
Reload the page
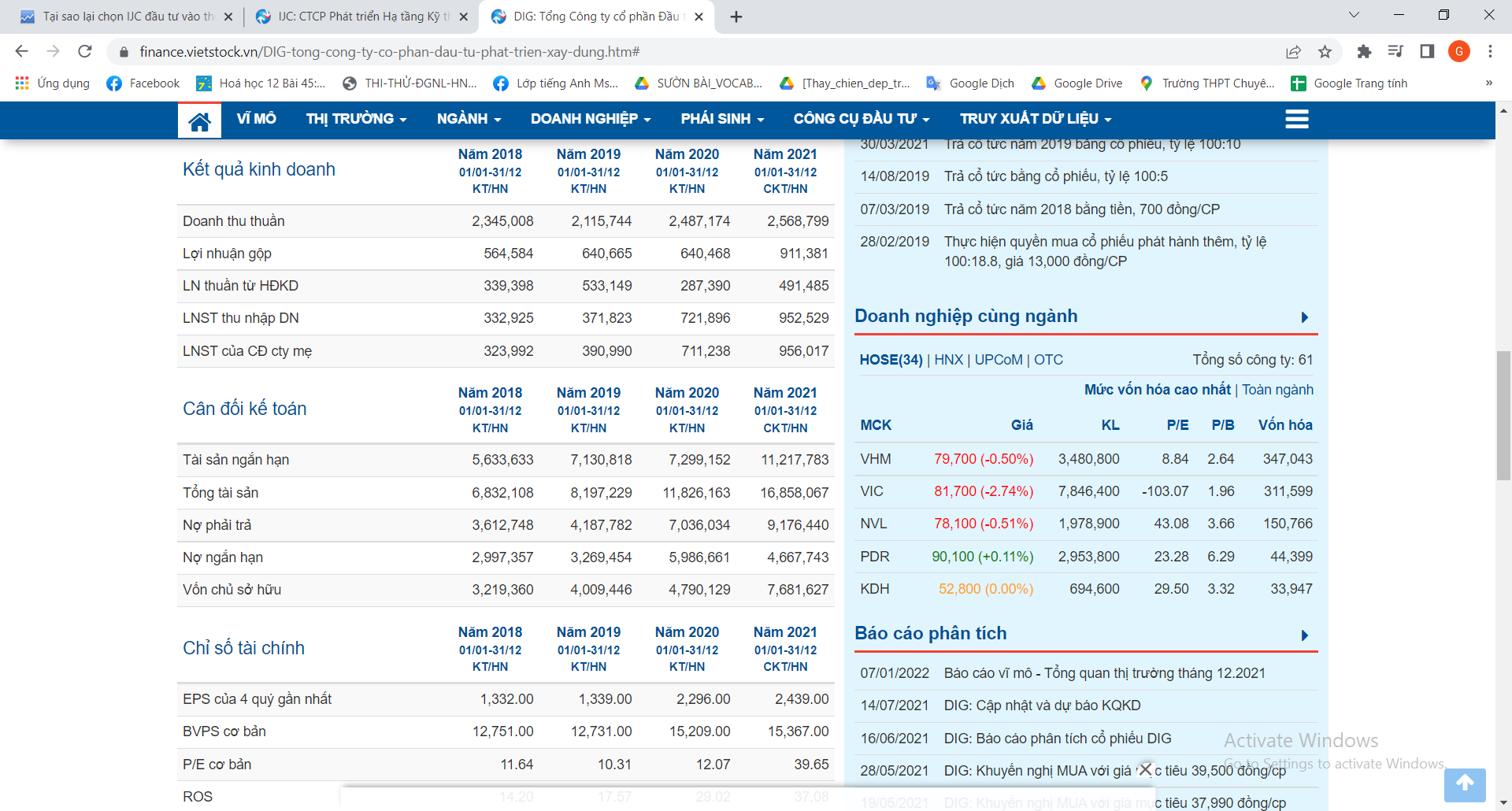pos(85,51)
